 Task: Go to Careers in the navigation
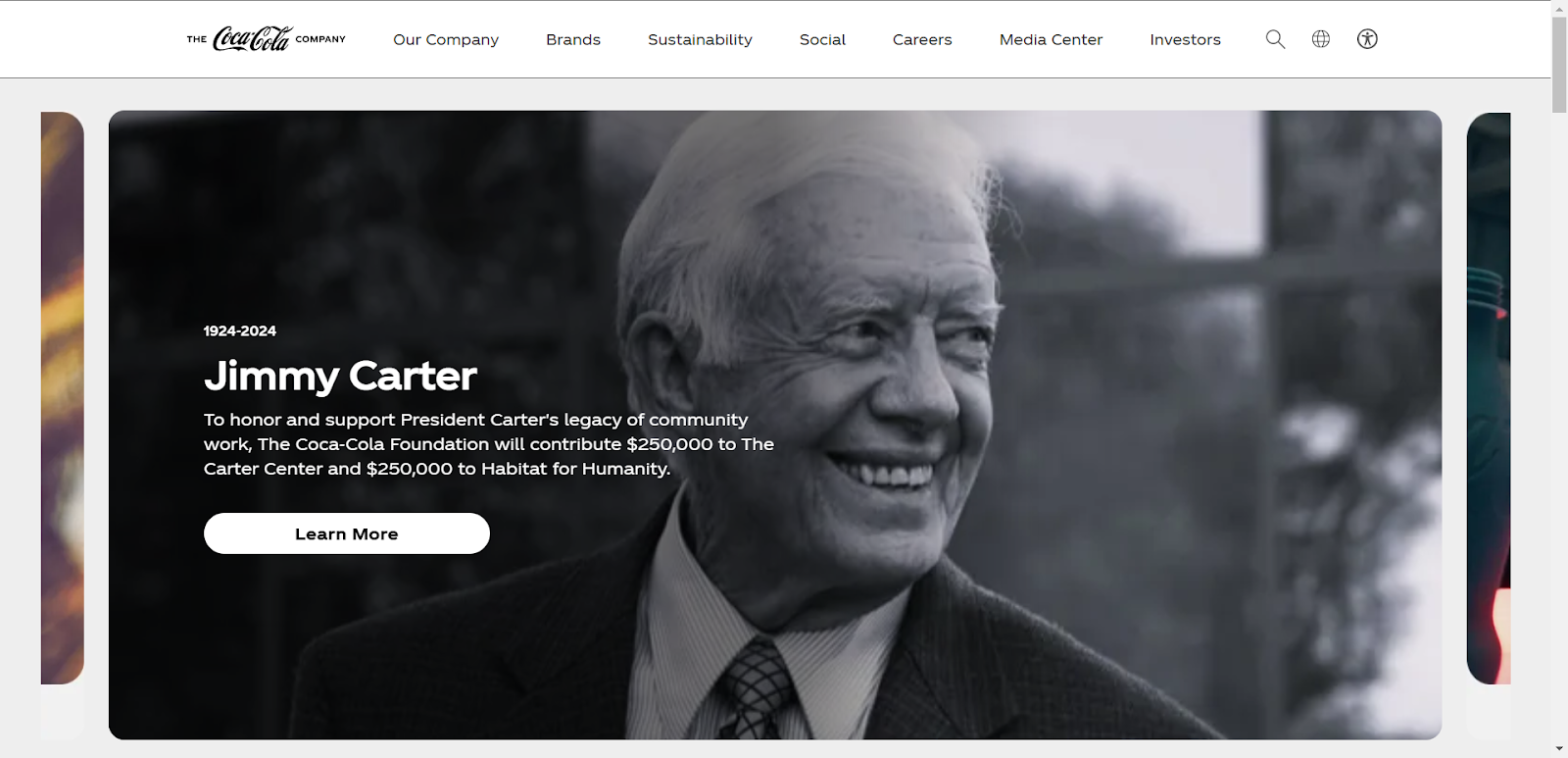922,39
